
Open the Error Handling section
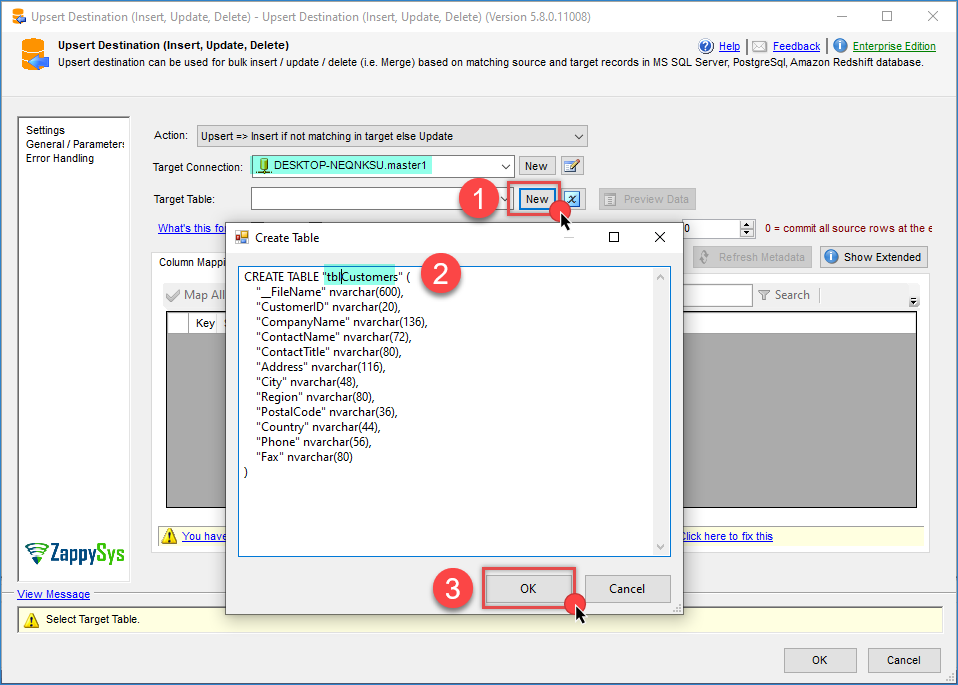click(60, 158)
